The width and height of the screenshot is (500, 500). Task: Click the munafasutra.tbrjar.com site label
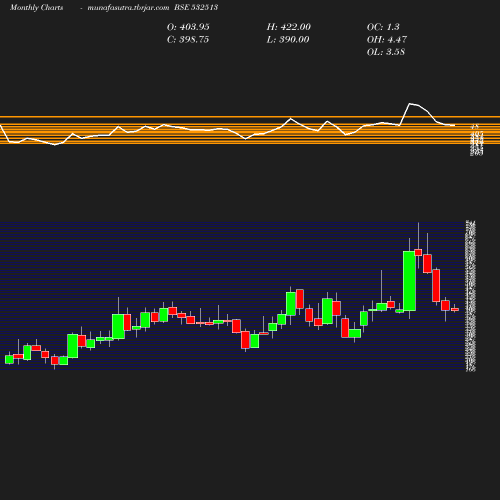click(x=128, y=8)
